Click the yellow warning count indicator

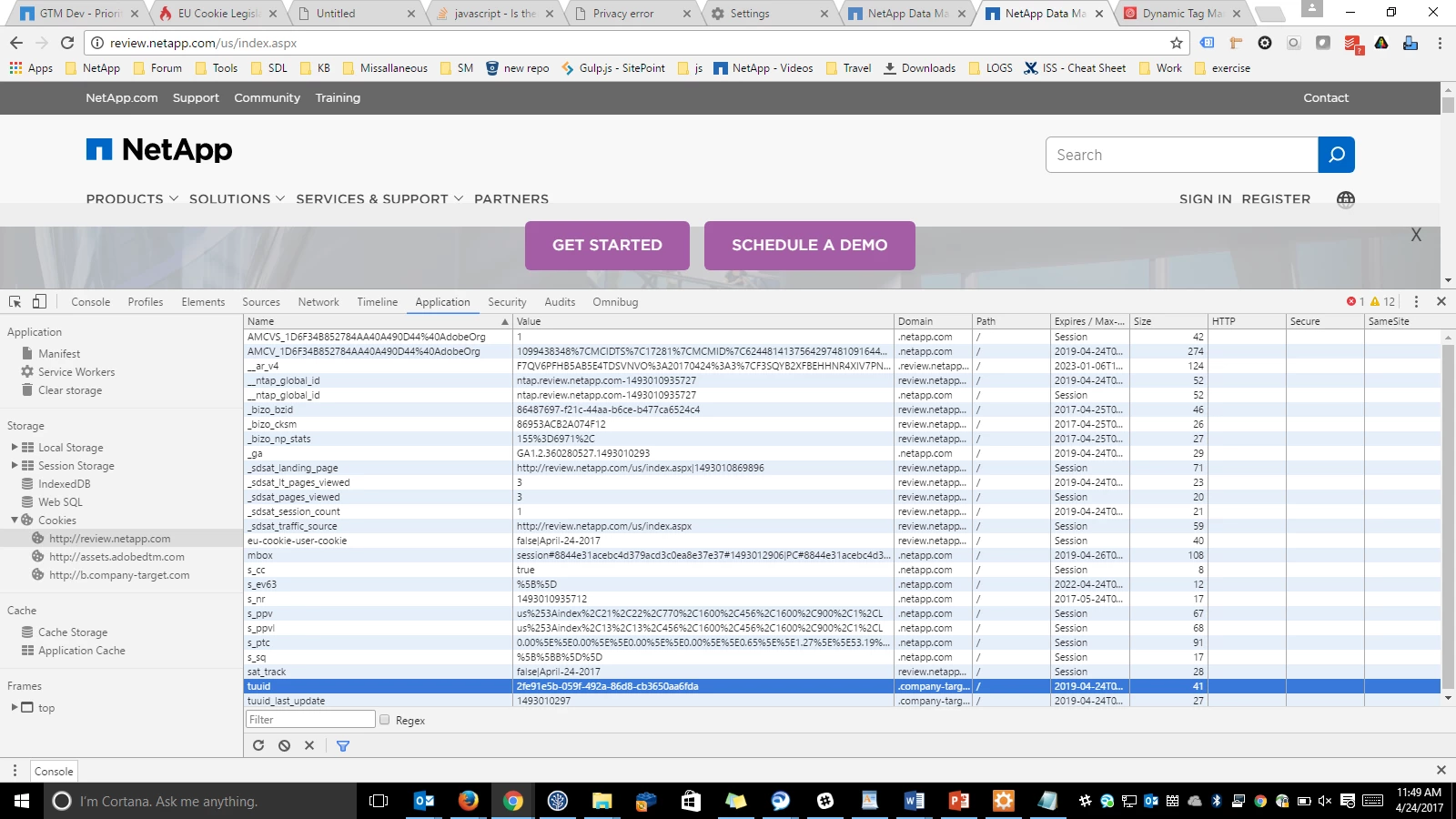[1382, 301]
